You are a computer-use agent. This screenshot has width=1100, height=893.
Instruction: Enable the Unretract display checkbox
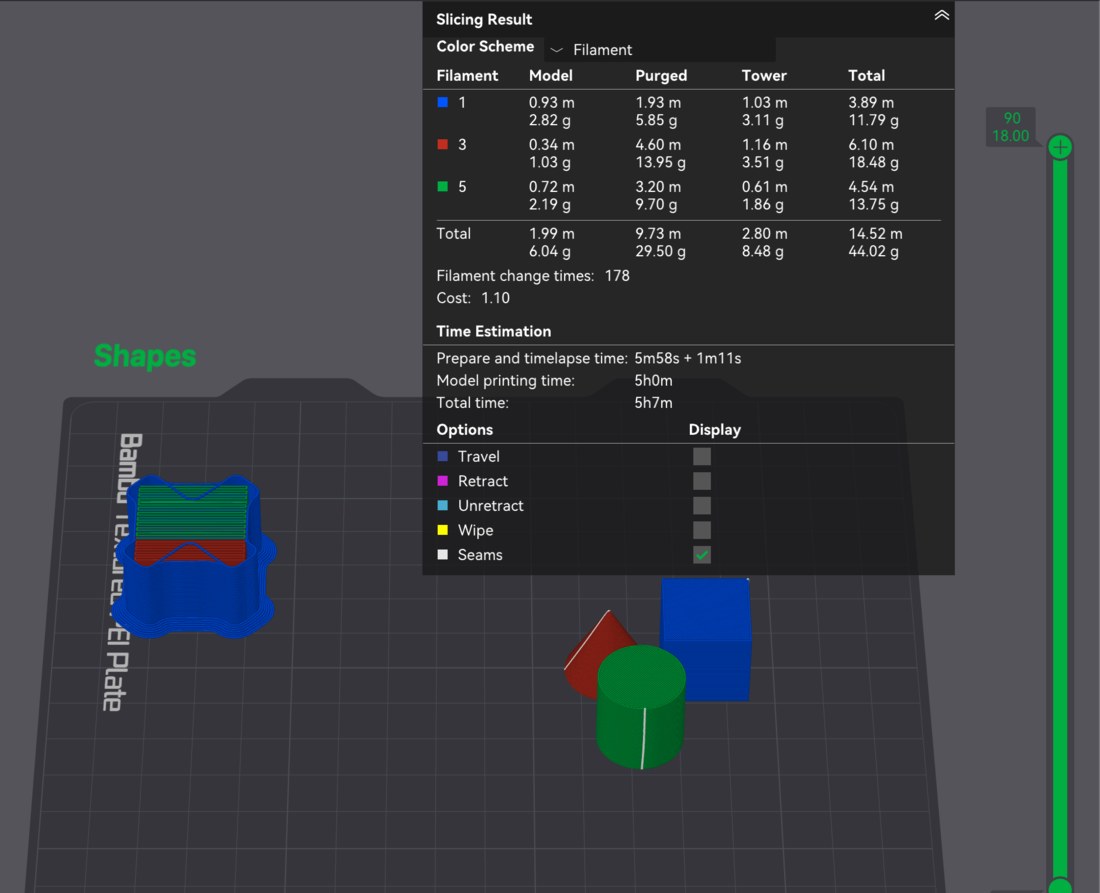click(702, 506)
